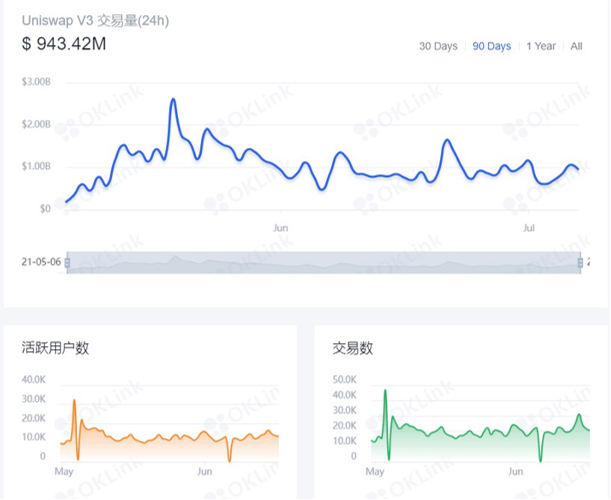Click the 50.0K label on transactions chart
The width and height of the screenshot is (611, 500).
coord(344,380)
